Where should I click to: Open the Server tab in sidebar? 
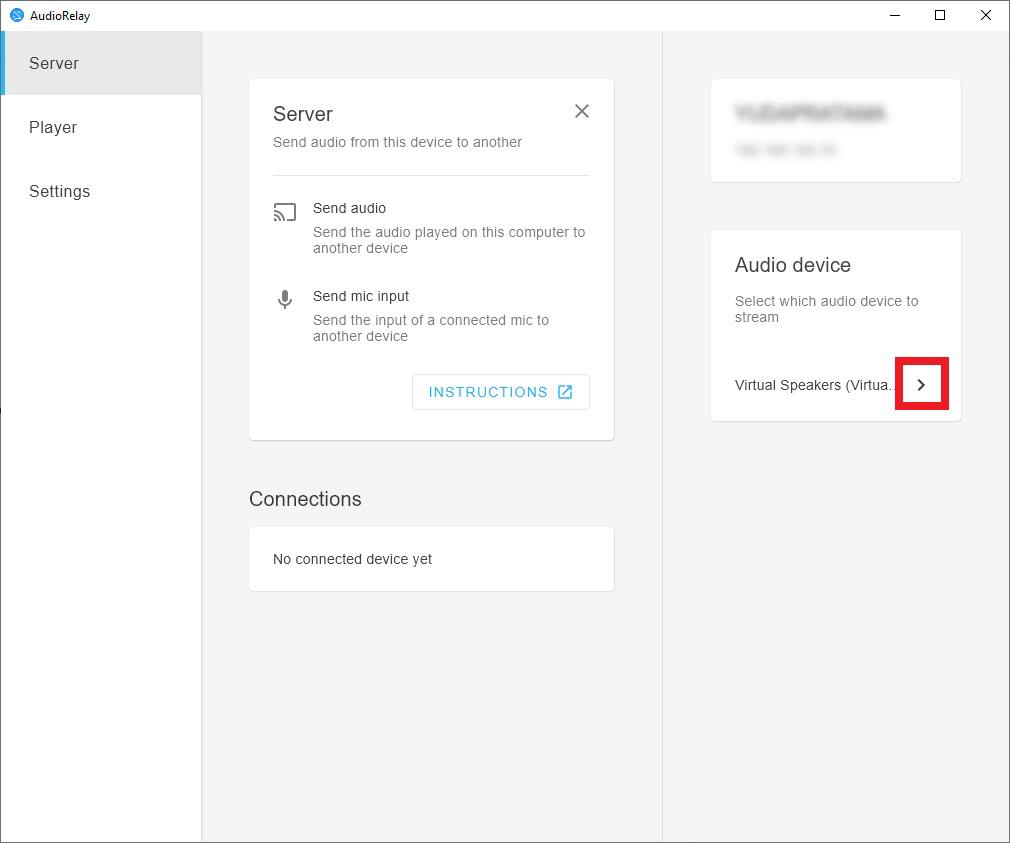[101, 63]
